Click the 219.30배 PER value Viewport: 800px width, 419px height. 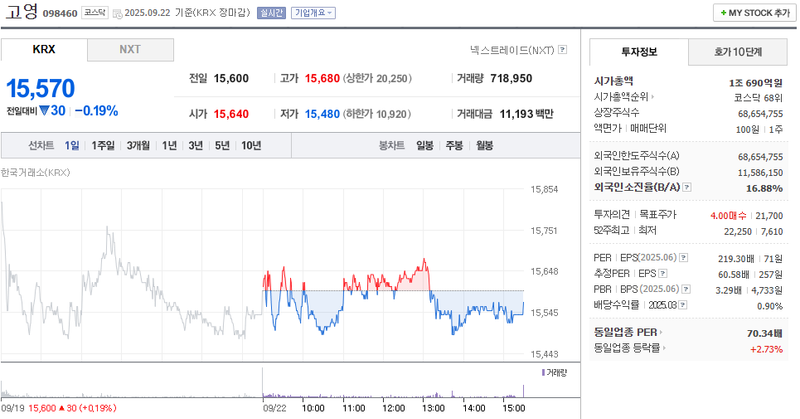point(737,259)
